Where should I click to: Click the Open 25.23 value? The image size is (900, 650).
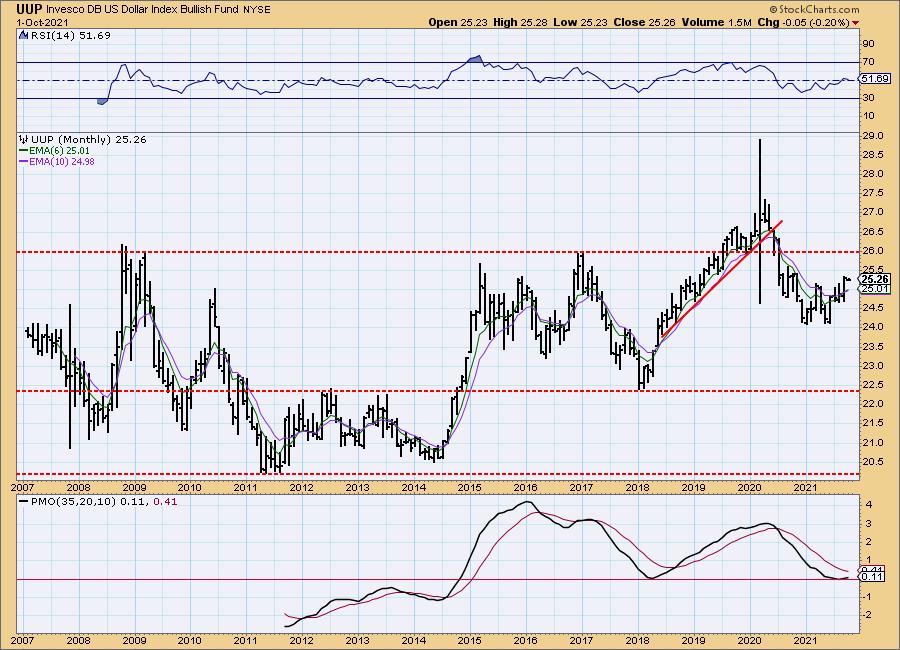tap(458, 22)
